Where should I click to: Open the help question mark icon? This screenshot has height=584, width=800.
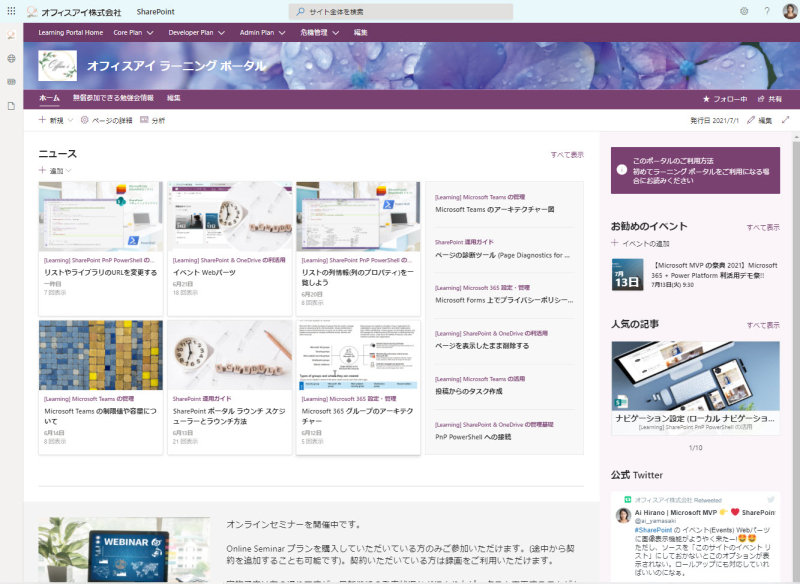point(767,11)
